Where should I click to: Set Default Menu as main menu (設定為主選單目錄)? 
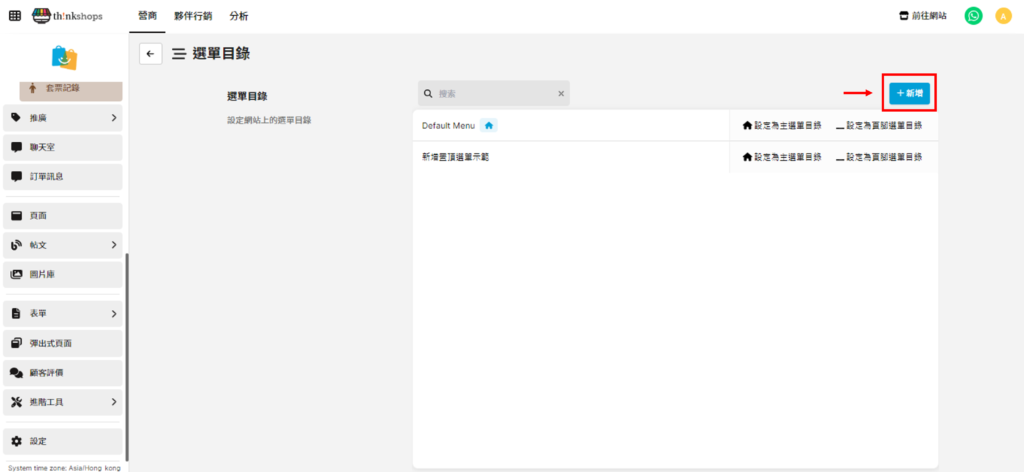782,126
